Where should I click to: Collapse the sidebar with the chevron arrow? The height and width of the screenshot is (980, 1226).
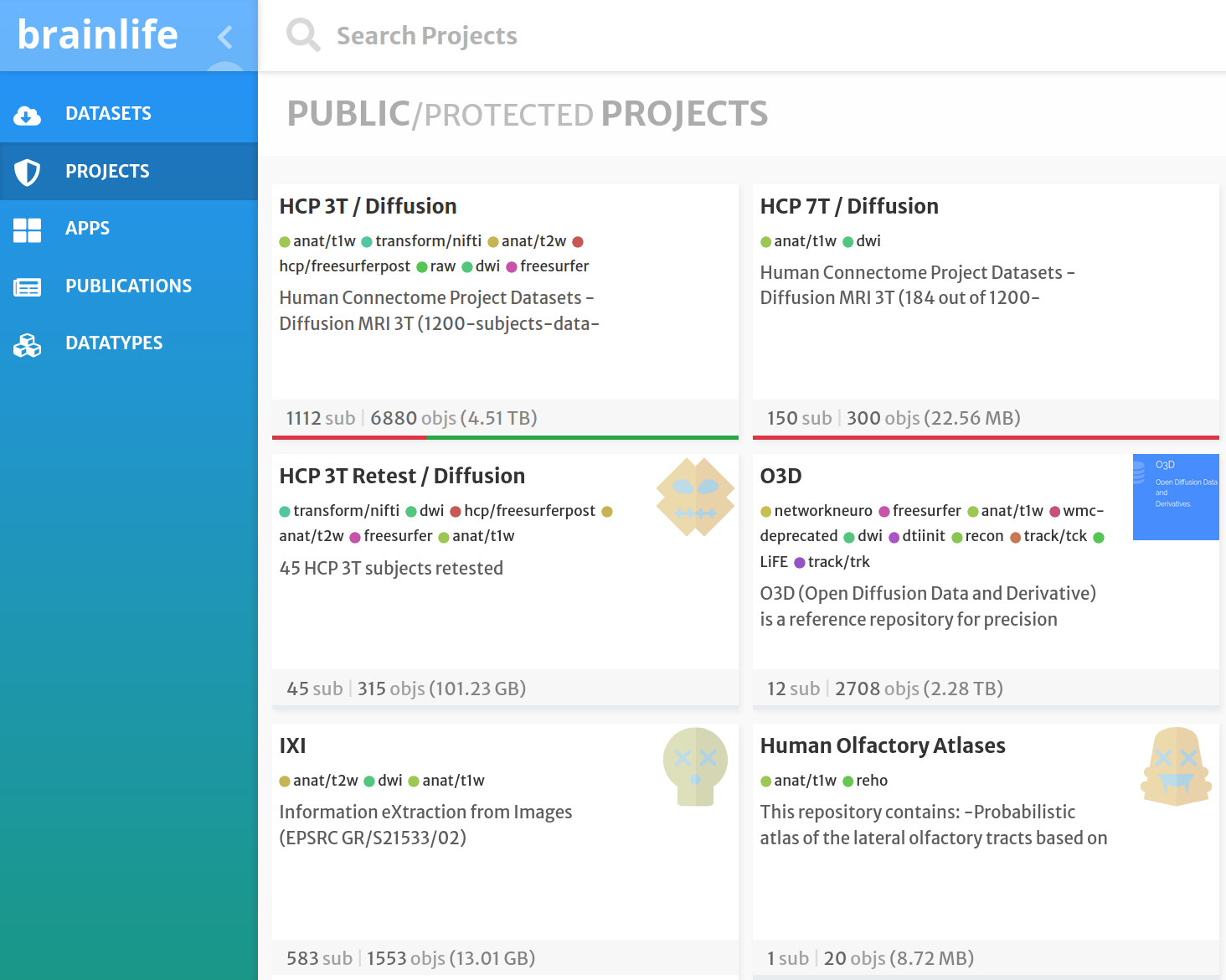[224, 37]
